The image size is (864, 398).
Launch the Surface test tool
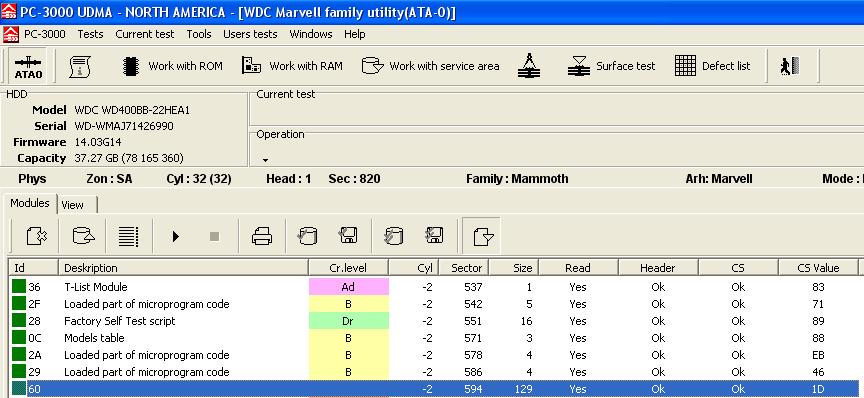coord(611,66)
